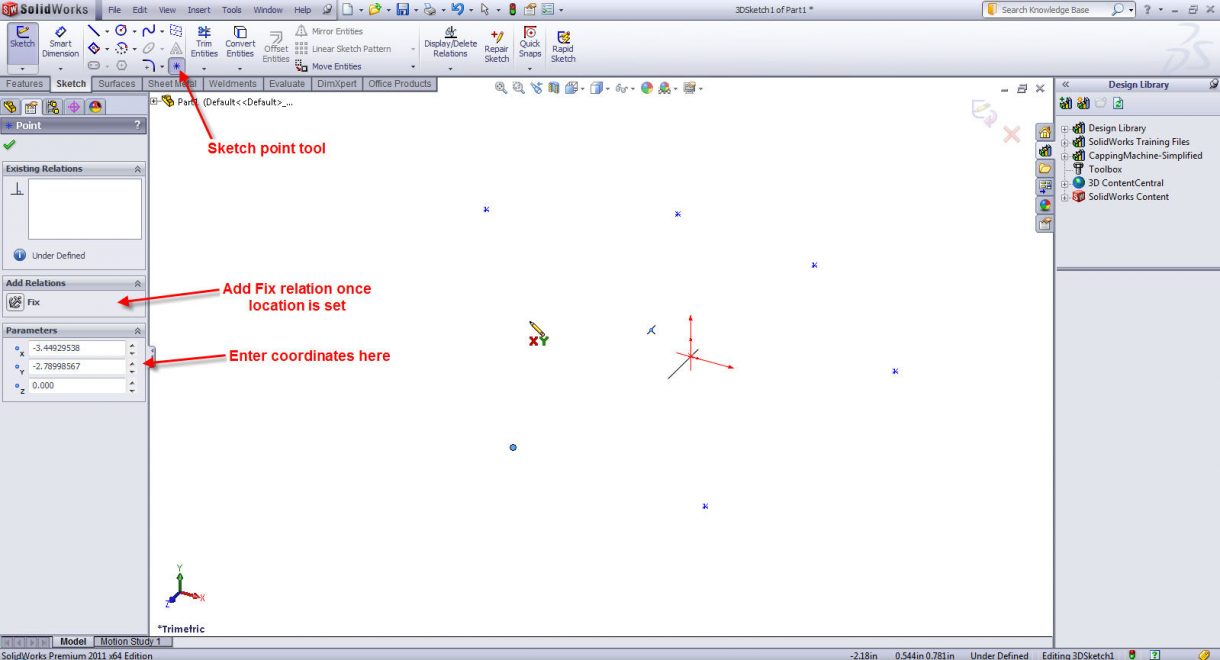Switch to the Surfaces tab

pos(117,84)
